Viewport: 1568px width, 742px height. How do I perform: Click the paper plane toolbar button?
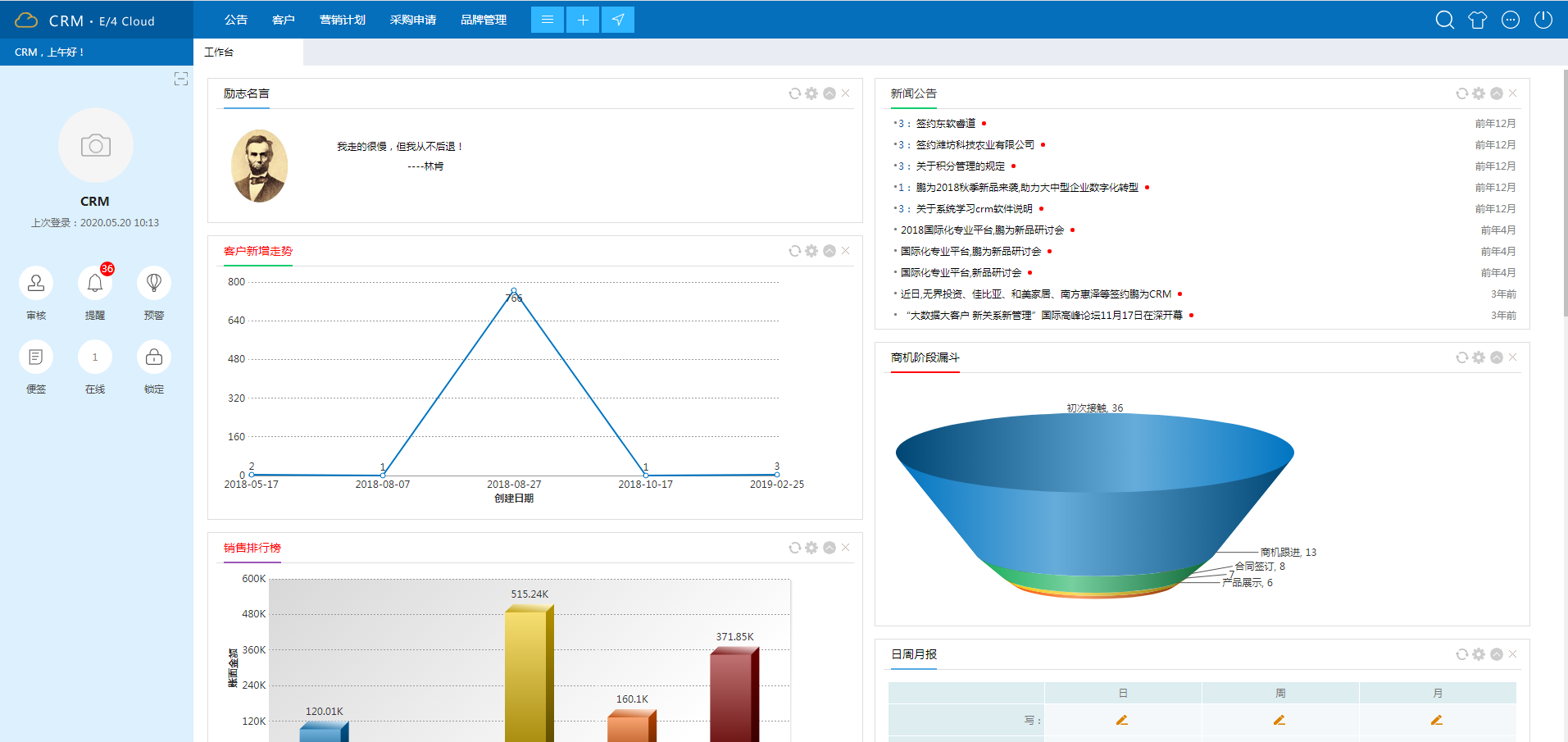point(618,20)
